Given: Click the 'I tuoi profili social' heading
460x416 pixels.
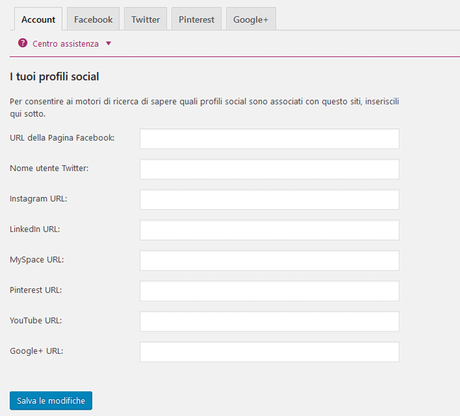Looking at the screenshot, I should [54, 77].
